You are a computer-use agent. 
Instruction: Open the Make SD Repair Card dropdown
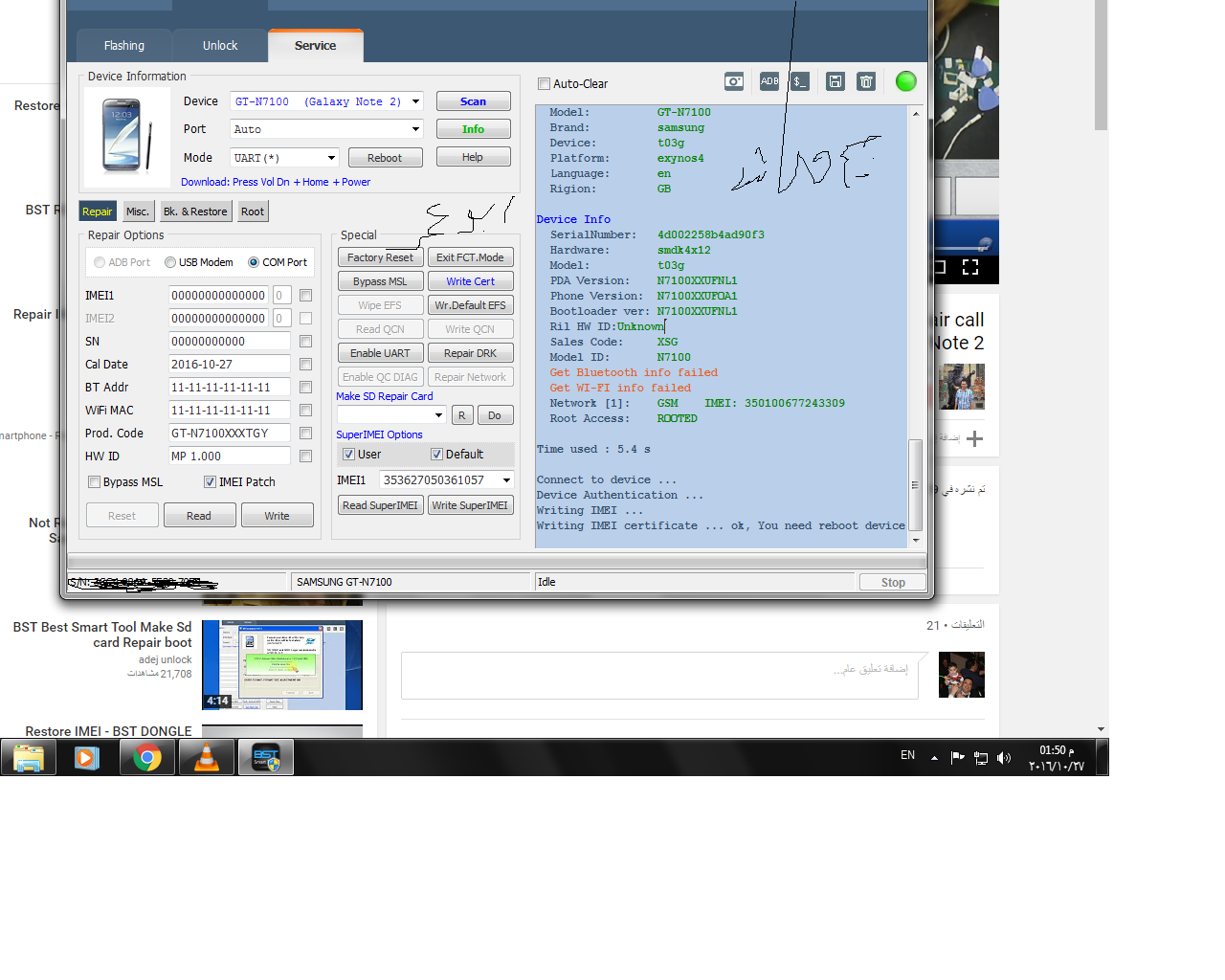[x=439, y=415]
